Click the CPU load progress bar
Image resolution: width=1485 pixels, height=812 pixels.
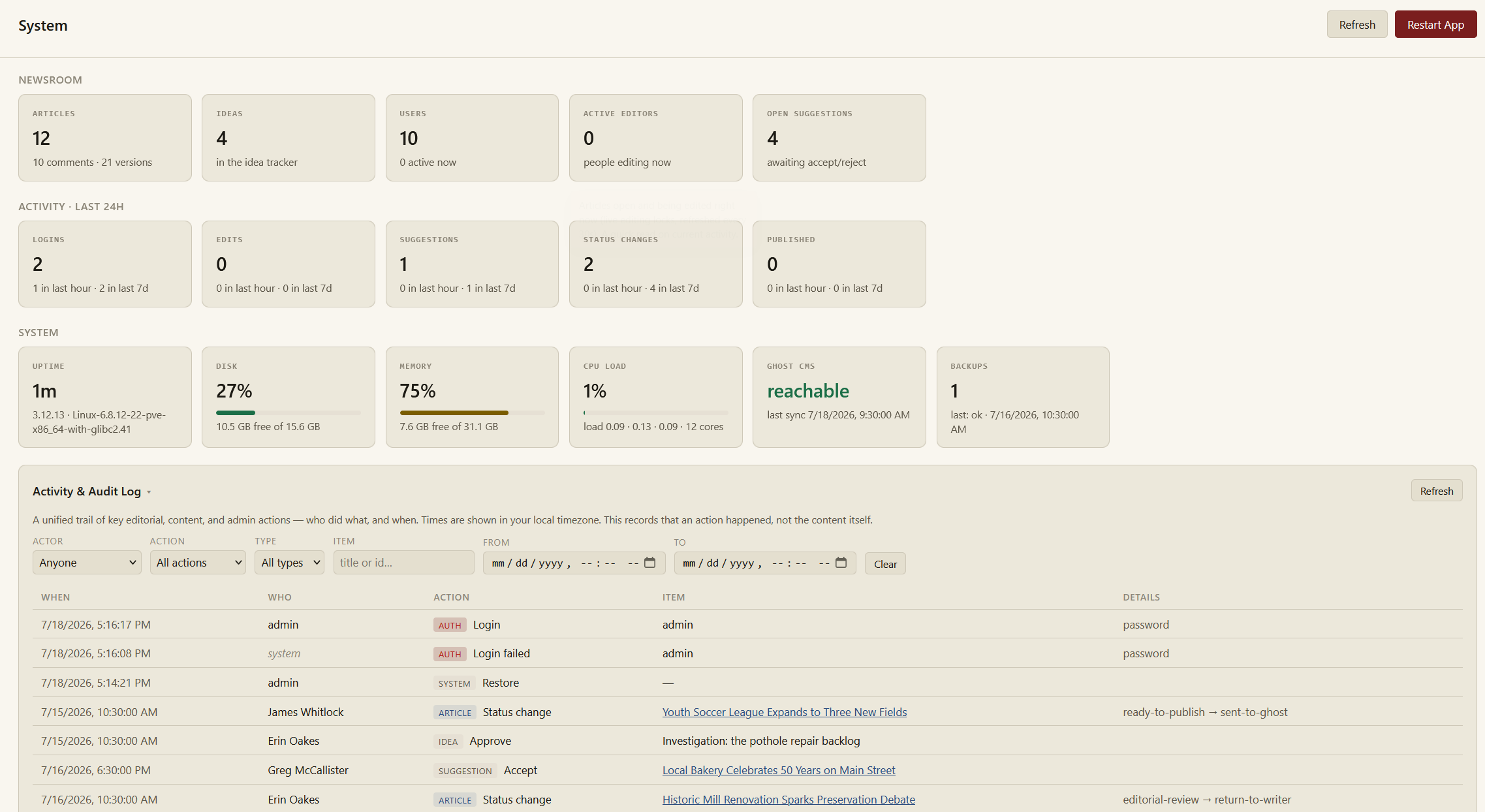click(655, 413)
